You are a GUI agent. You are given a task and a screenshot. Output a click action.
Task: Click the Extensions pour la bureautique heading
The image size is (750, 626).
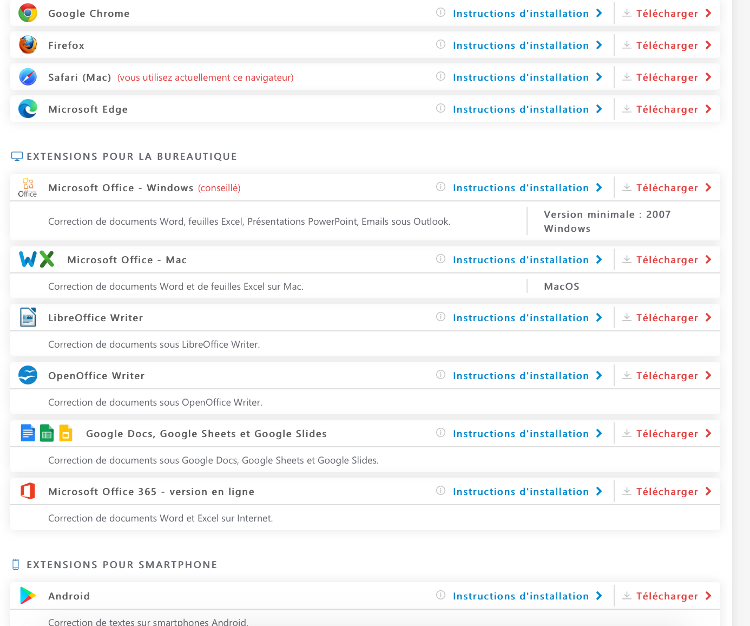click(x=132, y=156)
